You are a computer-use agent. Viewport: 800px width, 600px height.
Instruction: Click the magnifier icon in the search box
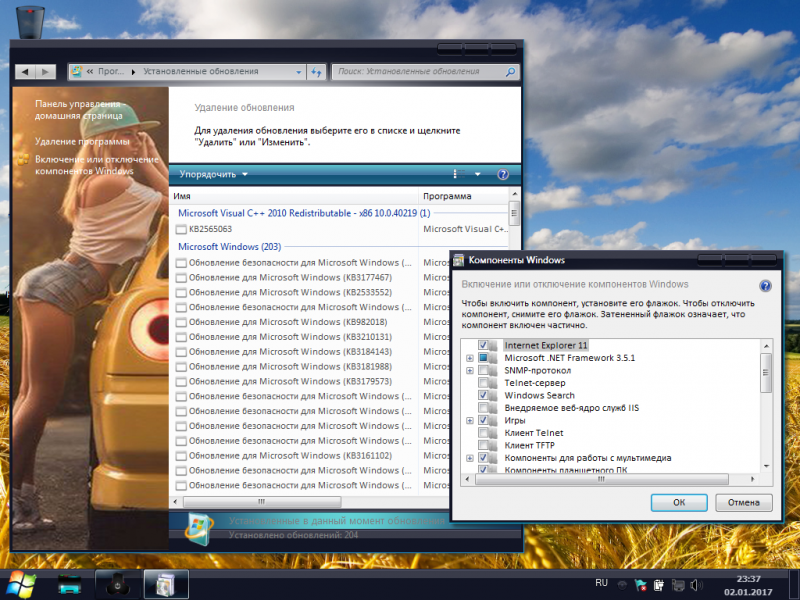(x=510, y=72)
